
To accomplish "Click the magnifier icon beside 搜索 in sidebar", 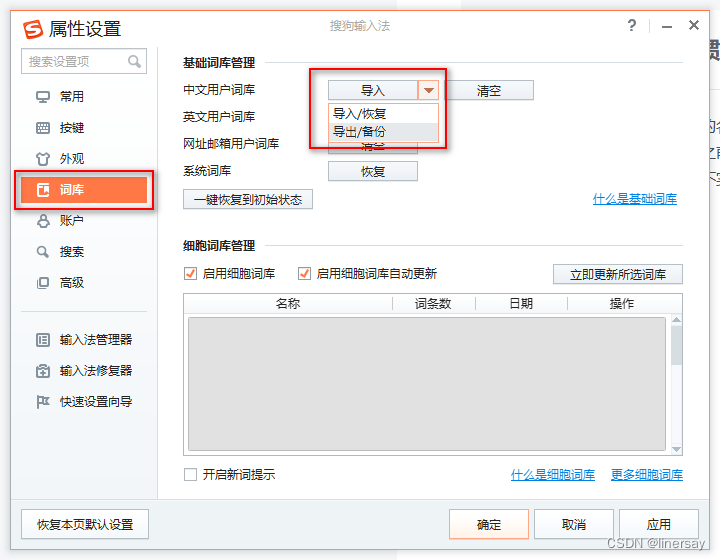I will (43, 252).
